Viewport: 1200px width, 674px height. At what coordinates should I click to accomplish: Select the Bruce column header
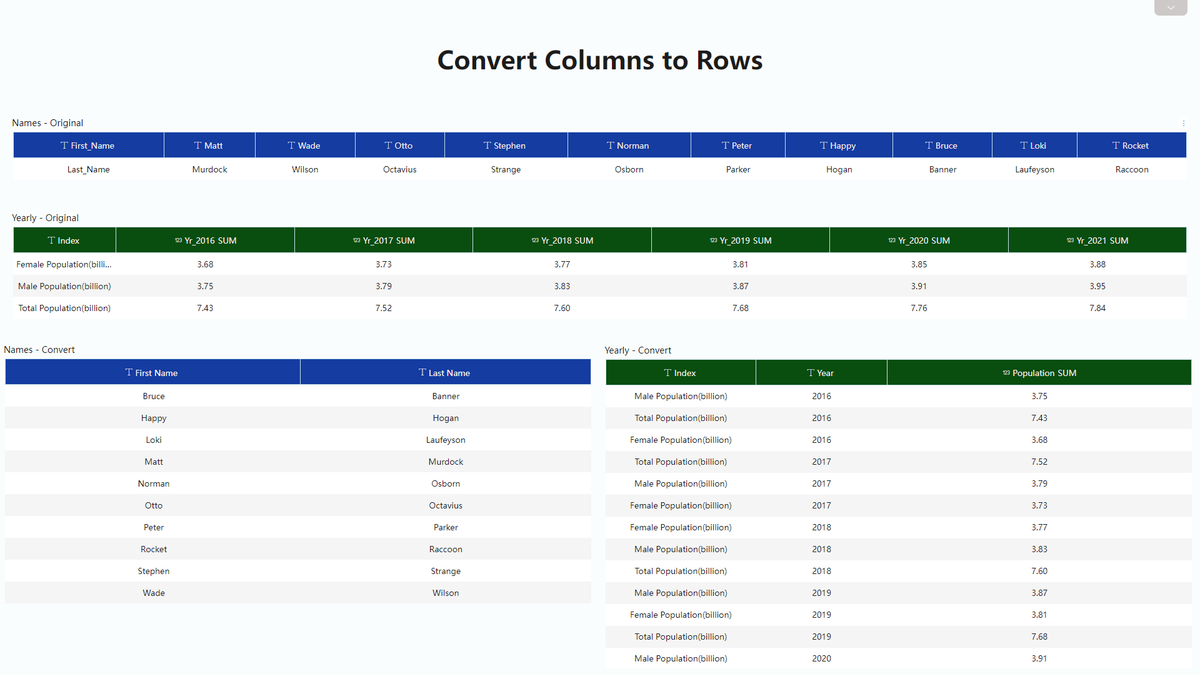pyautogui.click(x=942, y=145)
